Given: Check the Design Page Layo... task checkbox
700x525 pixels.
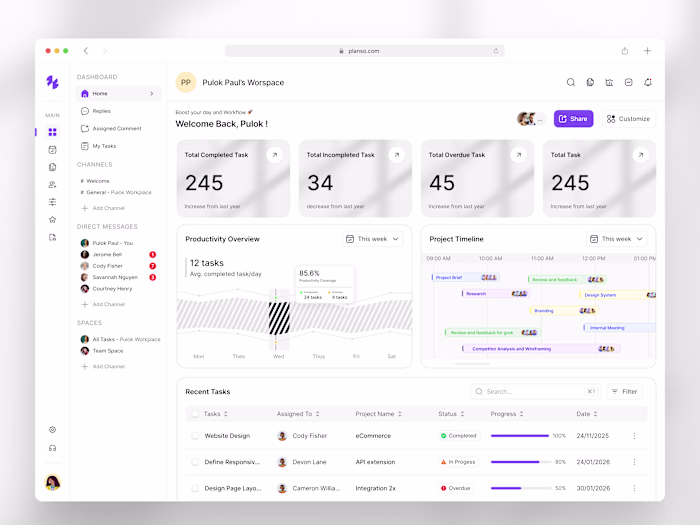Looking at the screenshot, I should pyautogui.click(x=195, y=488).
